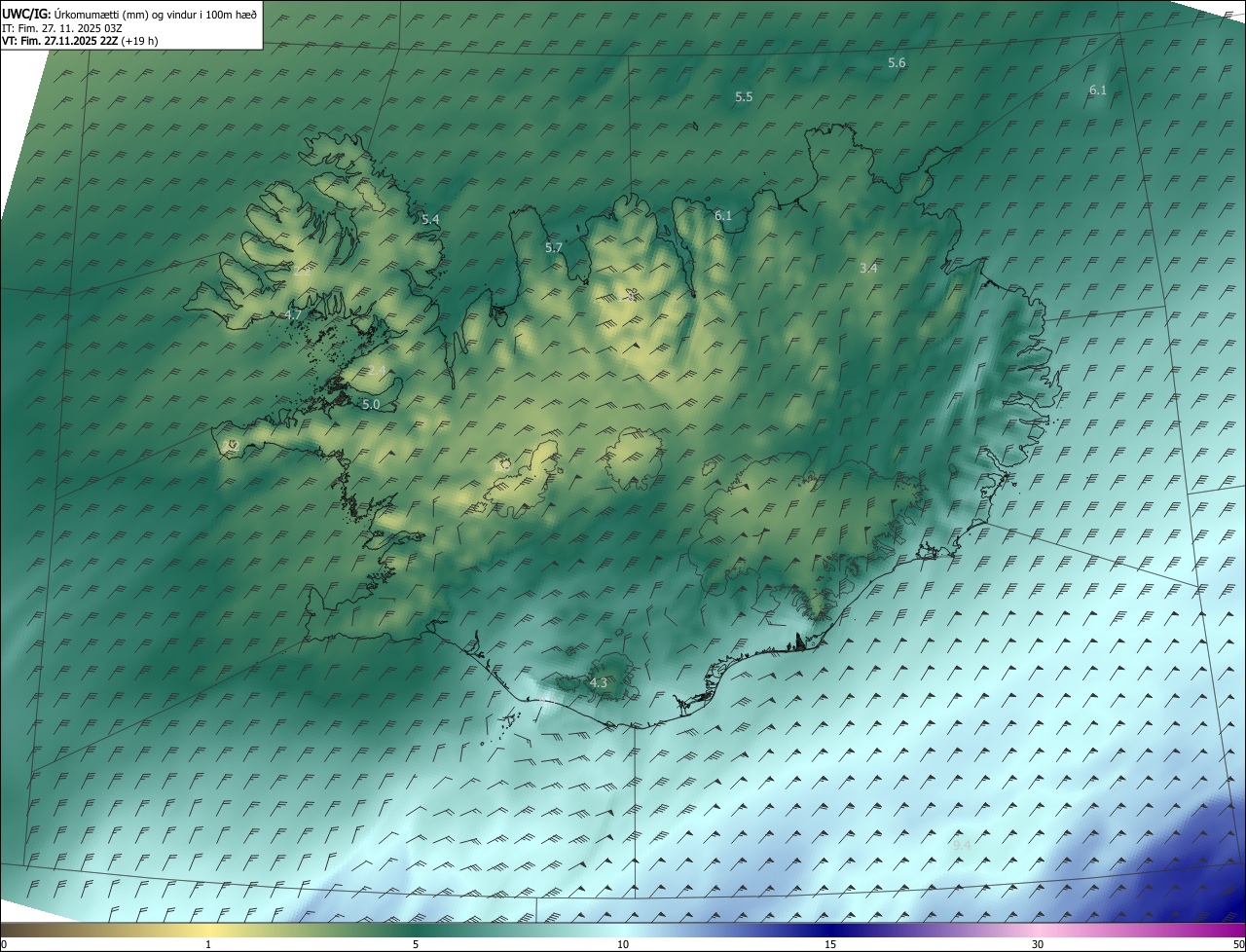Click the 6.1 label over northeast ocean
1246x952 pixels.
pyautogui.click(x=1098, y=91)
